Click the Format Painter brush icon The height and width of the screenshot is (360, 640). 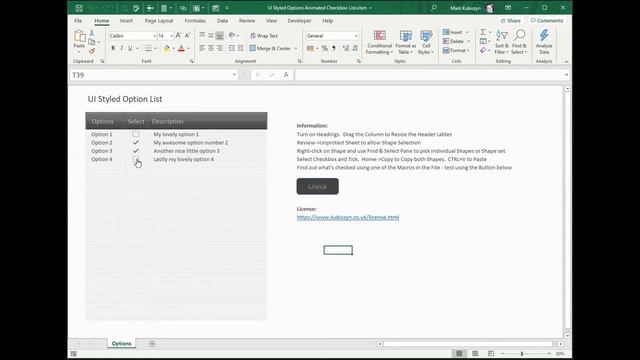pyautogui.click(x=92, y=51)
